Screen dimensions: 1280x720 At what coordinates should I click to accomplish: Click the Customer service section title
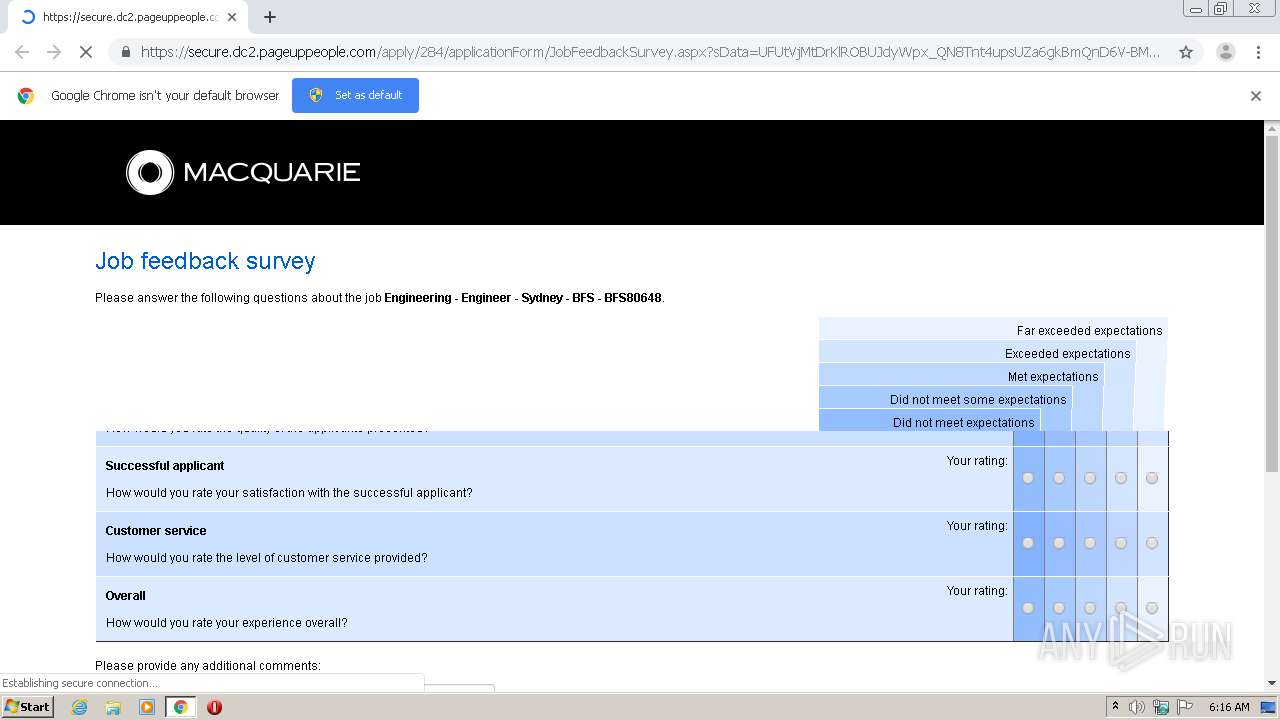[x=156, y=531]
